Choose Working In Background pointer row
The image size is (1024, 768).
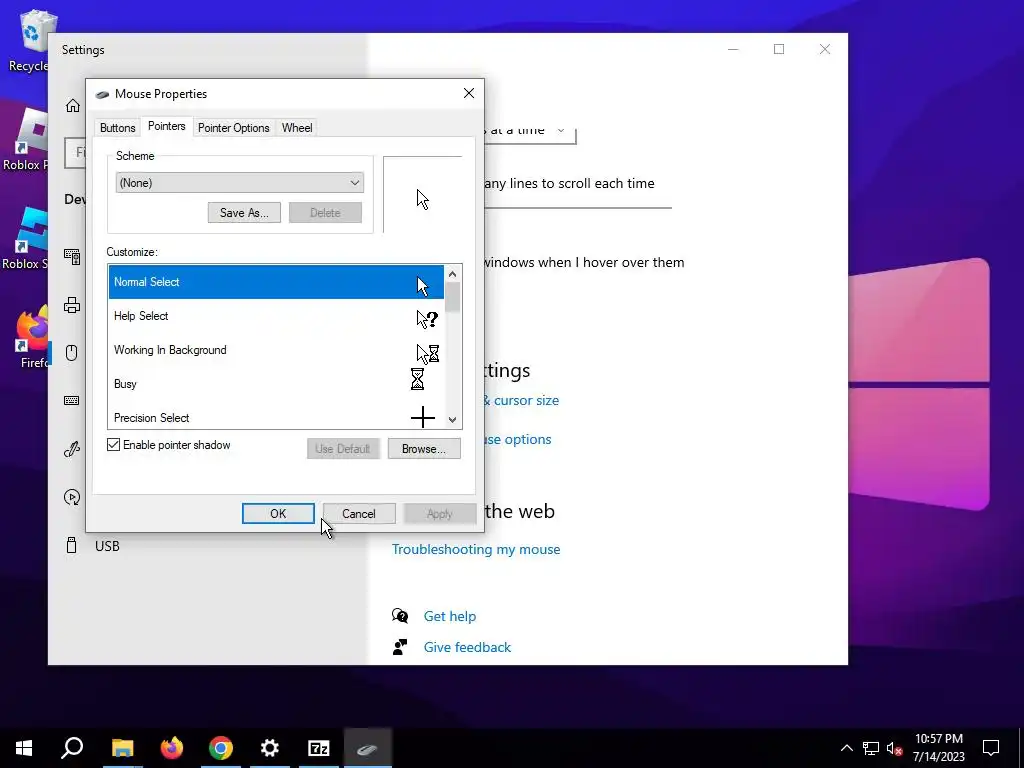(x=276, y=350)
